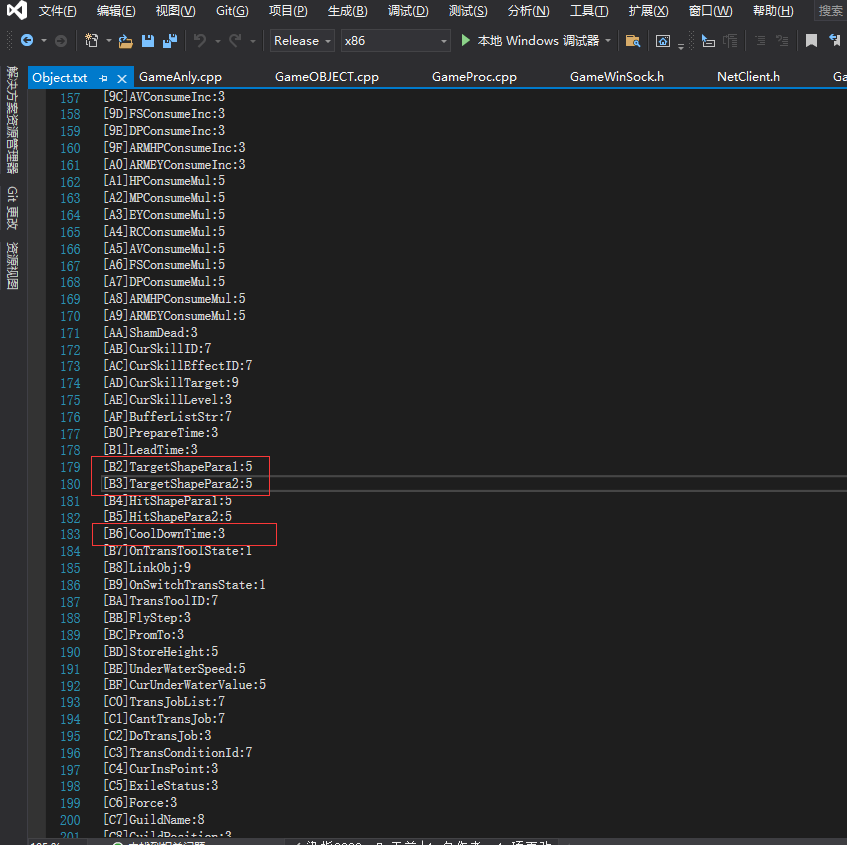847x845 pixels.
Task: Open the x86 platform dropdown
Action: click(x=395, y=41)
